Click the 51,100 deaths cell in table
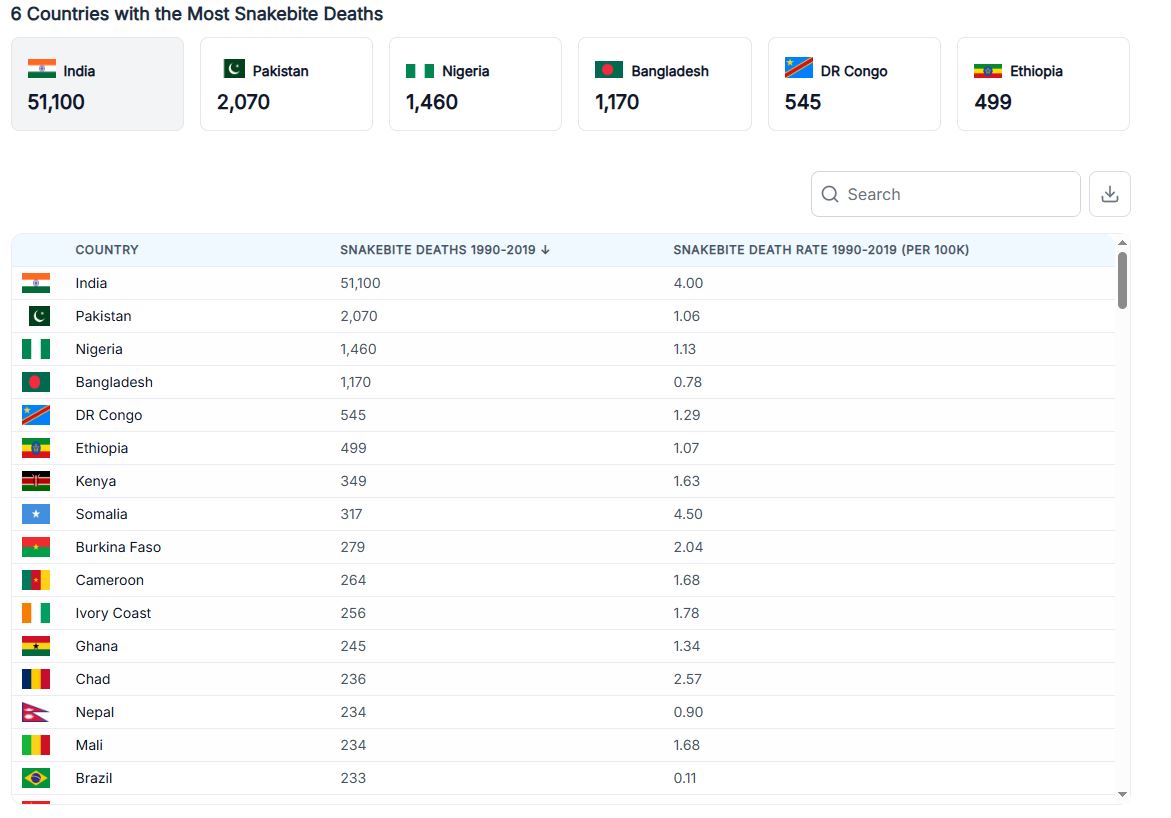This screenshot has height=818, width=1171. coord(360,283)
